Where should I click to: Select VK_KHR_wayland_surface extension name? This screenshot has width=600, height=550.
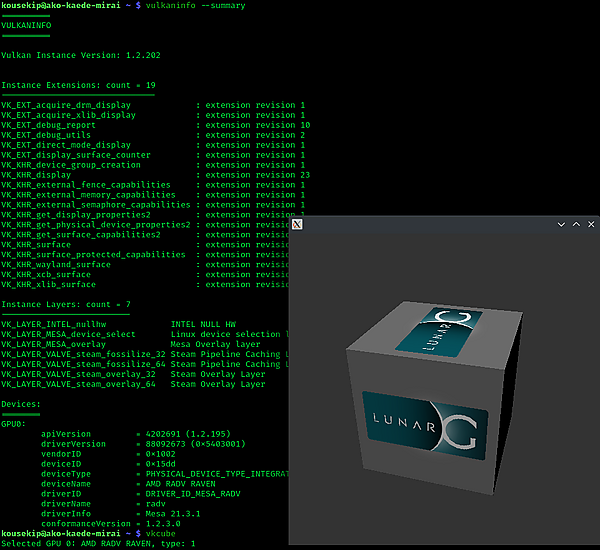pos(56,264)
